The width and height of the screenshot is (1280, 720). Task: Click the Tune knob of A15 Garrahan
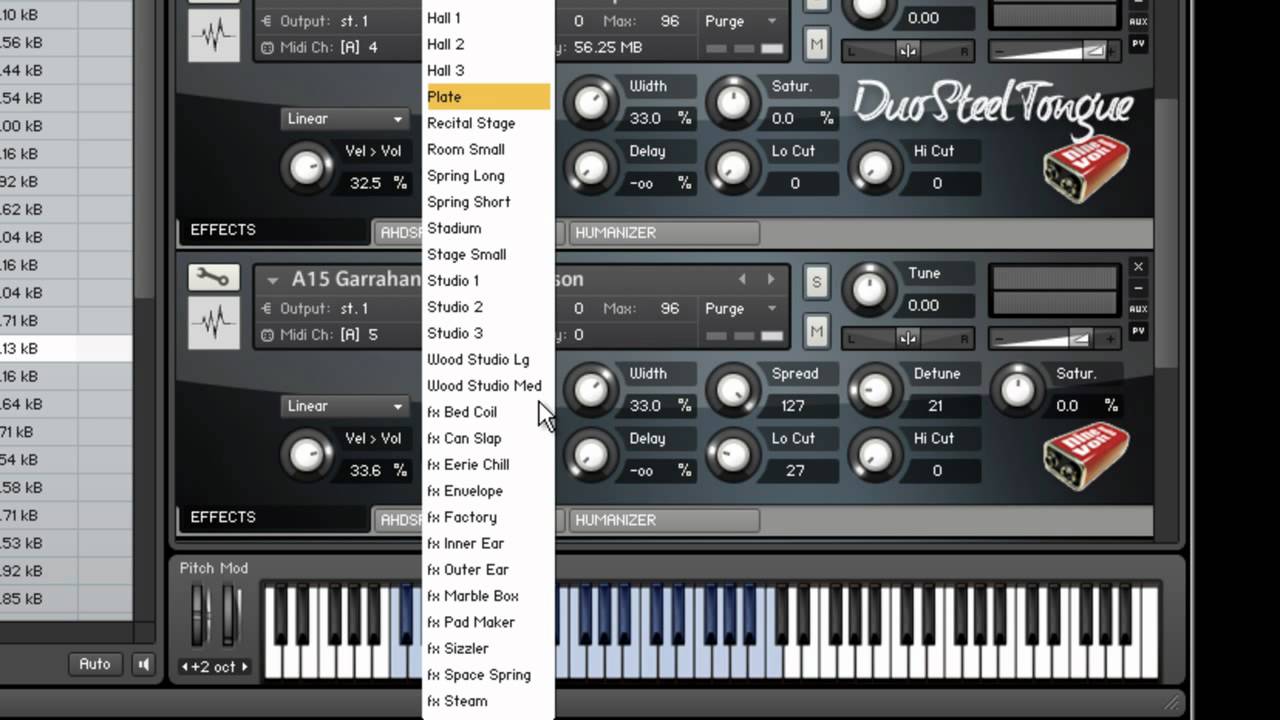pos(869,290)
